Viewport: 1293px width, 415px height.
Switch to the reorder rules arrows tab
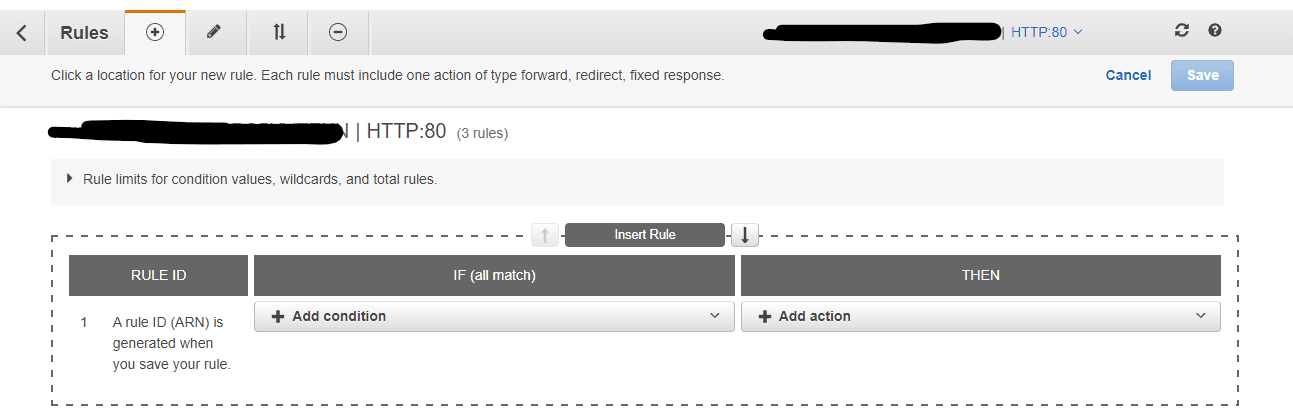pyautogui.click(x=279, y=33)
